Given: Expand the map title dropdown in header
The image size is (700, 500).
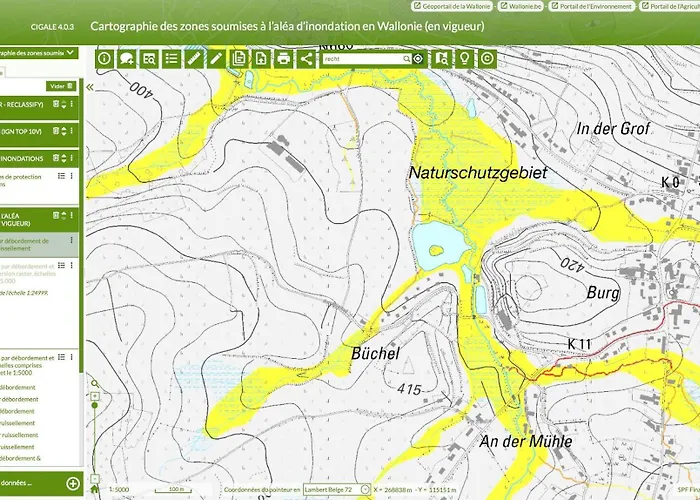Looking at the screenshot, I should (70, 52).
